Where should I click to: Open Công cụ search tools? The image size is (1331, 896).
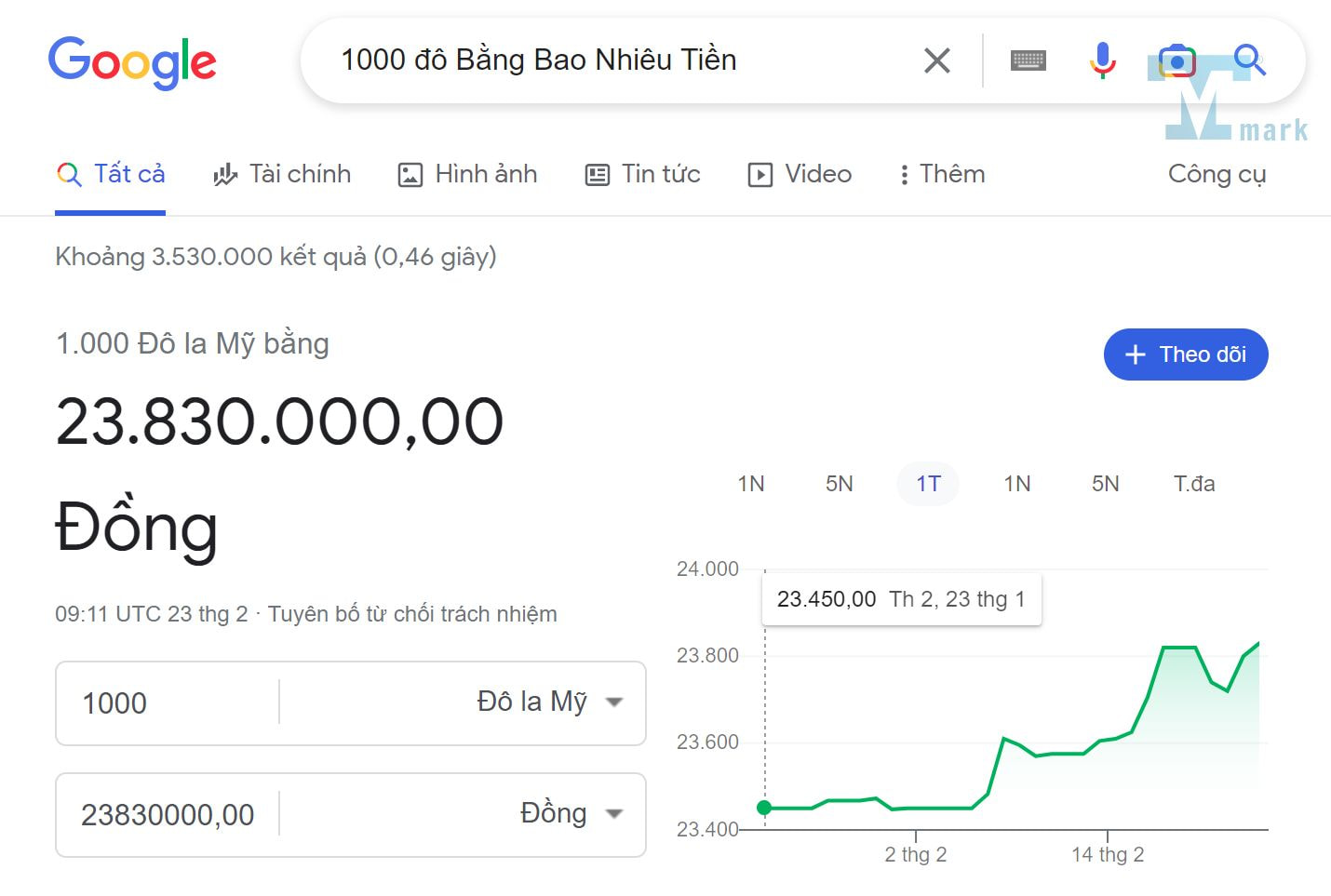point(1217,174)
